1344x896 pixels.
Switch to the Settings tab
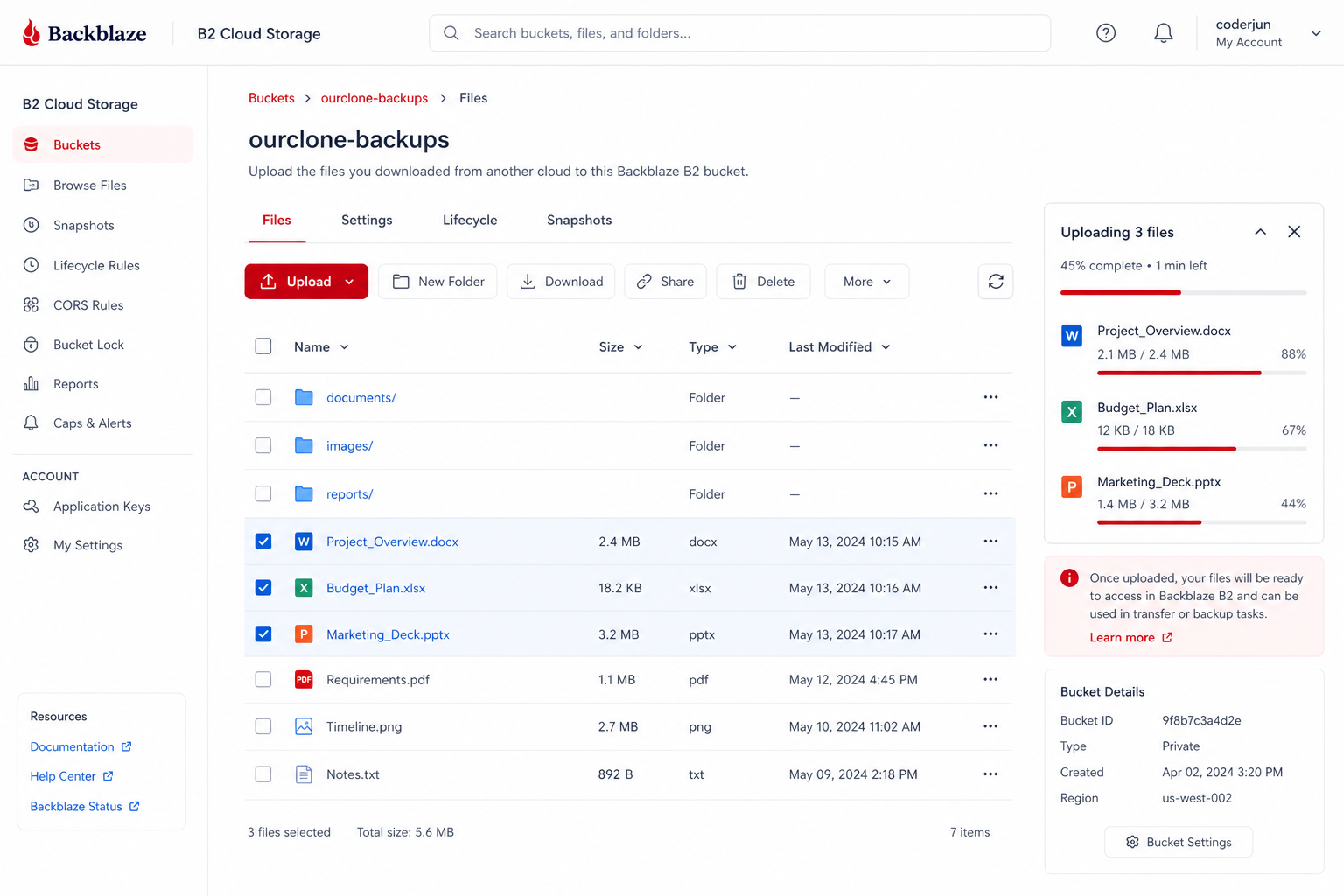pyautogui.click(x=367, y=220)
